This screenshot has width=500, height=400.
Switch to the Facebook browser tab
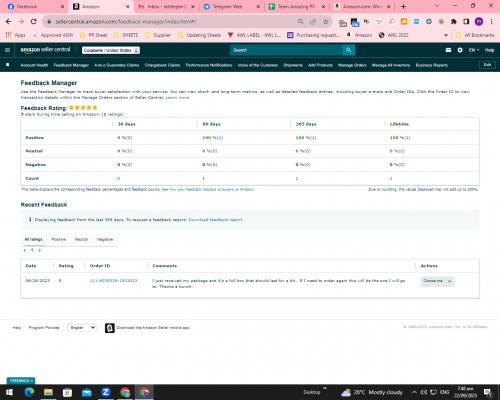tap(34, 7)
